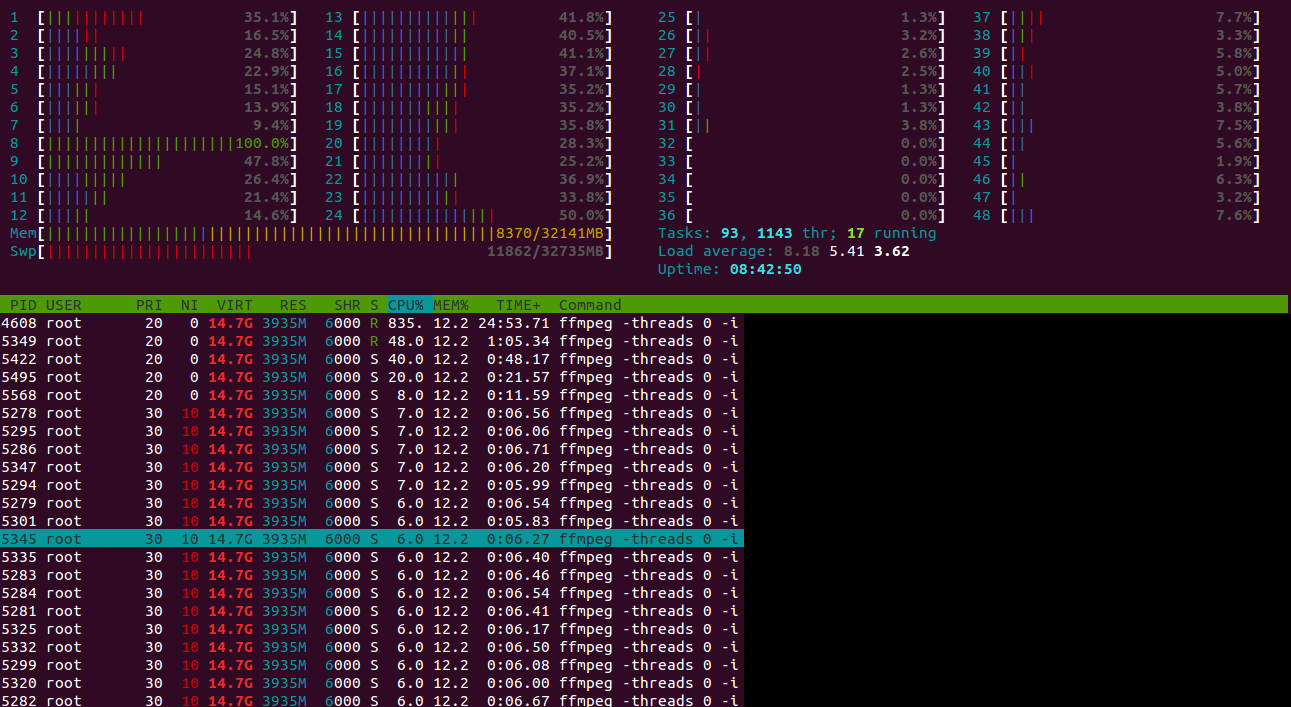The width and height of the screenshot is (1291, 707).
Task: Click the RES column header
Action: [293, 305]
